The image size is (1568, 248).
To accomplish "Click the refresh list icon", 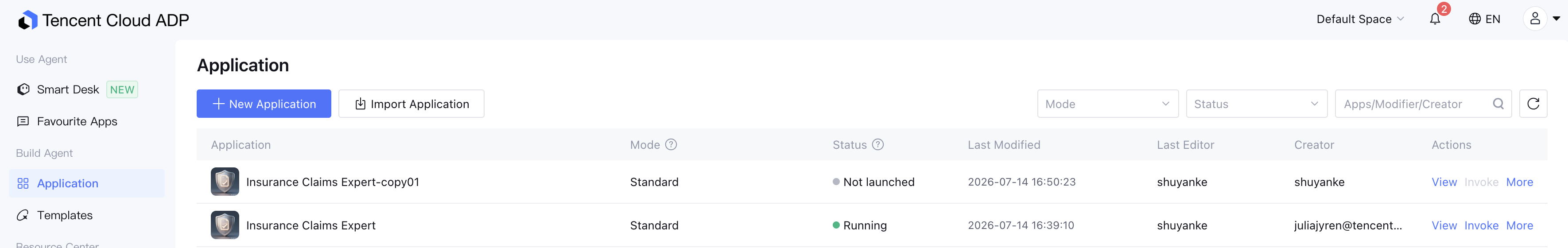I will [x=1533, y=104].
